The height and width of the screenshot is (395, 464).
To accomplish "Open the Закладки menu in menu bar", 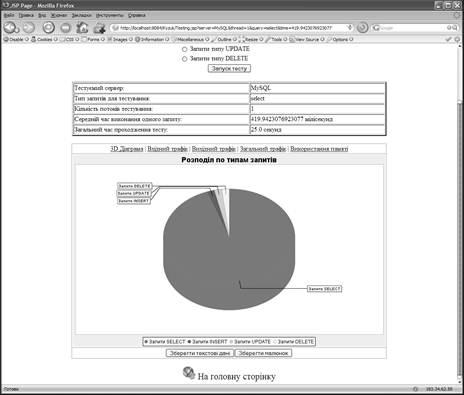I will (81, 15).
